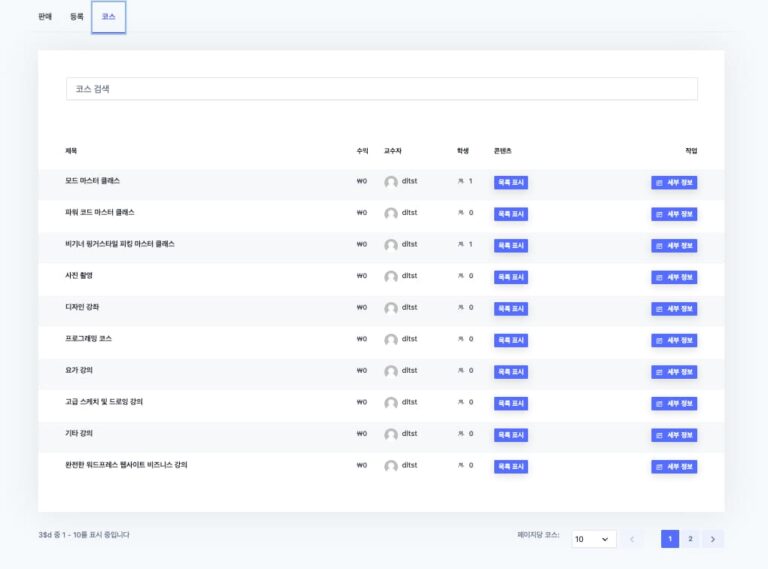Click instructor avatar in 요가 강의 row
Screen dimensions: 768x569
point(391,371)
